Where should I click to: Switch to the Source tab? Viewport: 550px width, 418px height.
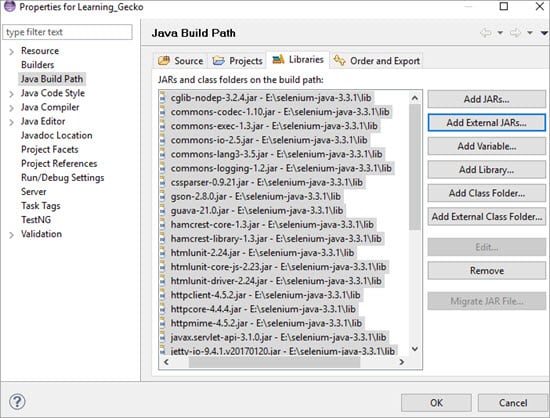[x=181, y=61]
